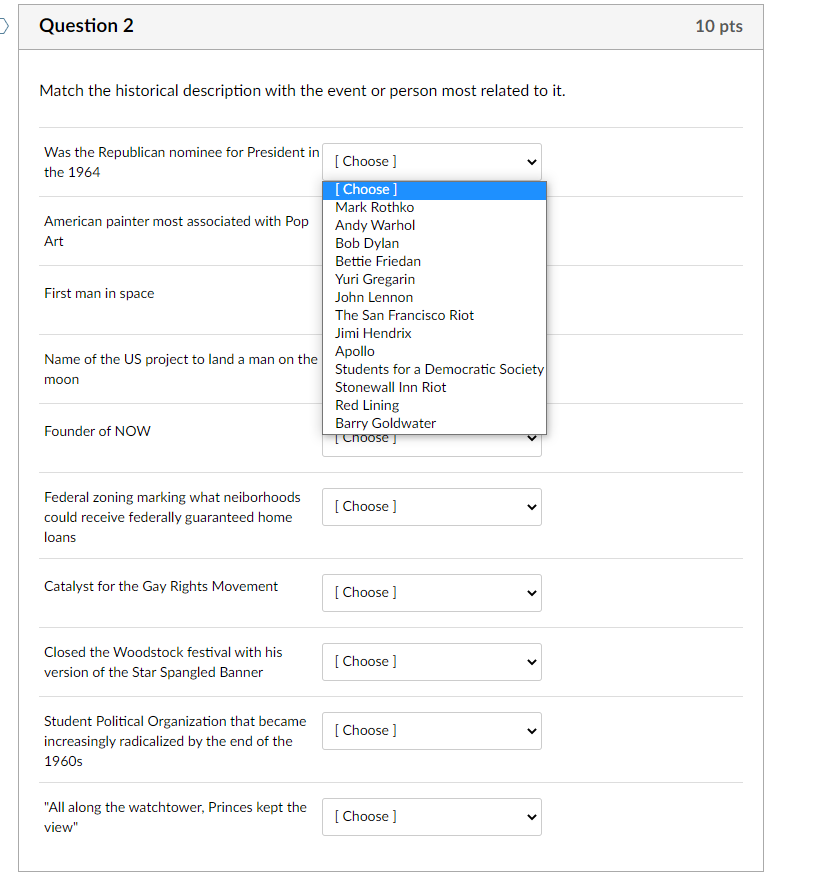Image resolution: width=828 pixels, height=887 pixels.
Task: Open dropdown for Republican nominee 1964 question
Action: pyautogui.click(x=432, y=162)
